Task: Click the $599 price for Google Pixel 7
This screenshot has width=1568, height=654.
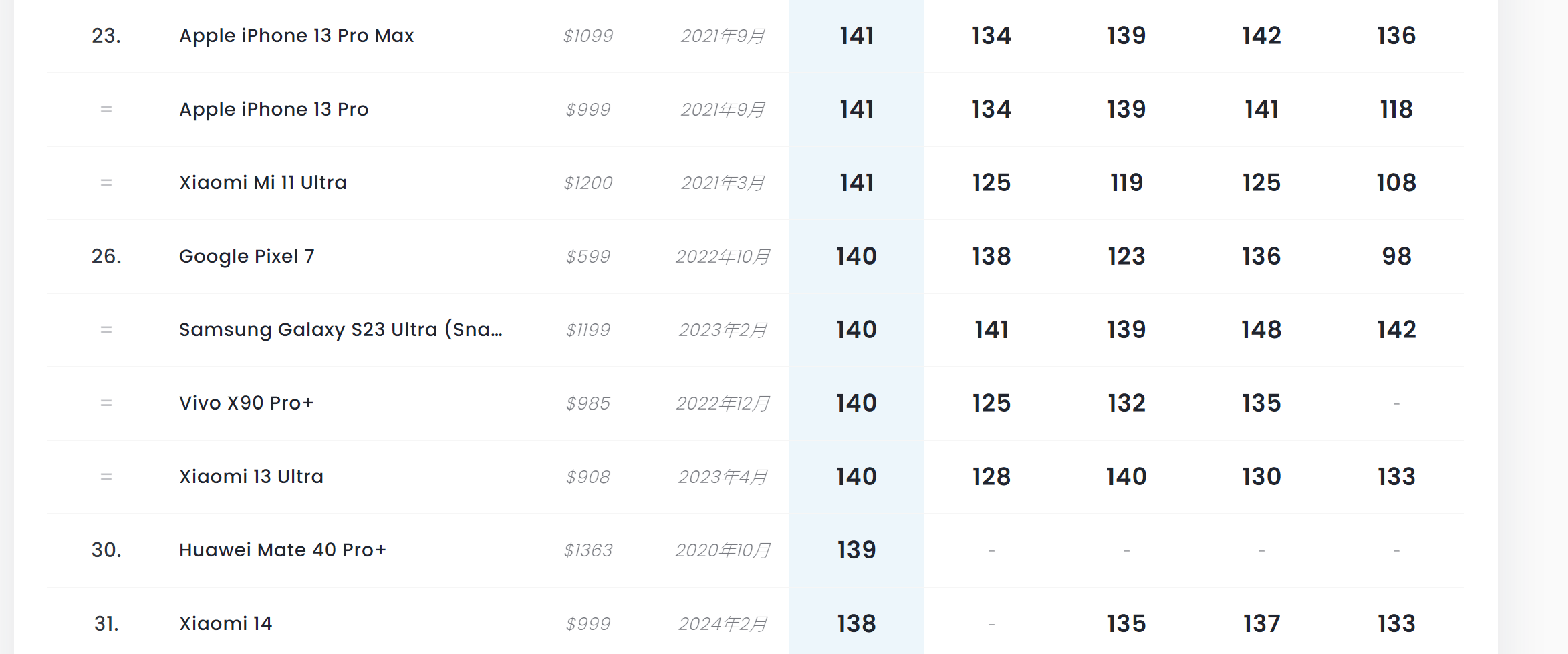Action: pos(588,257)
